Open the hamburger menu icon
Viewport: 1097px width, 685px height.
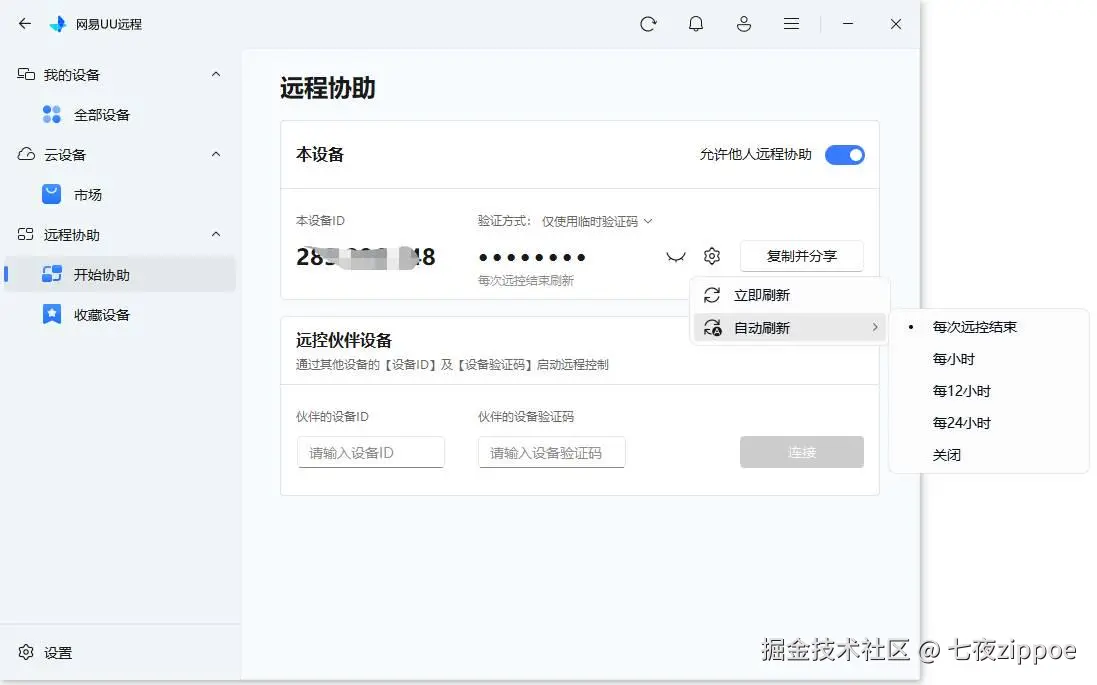791,24
